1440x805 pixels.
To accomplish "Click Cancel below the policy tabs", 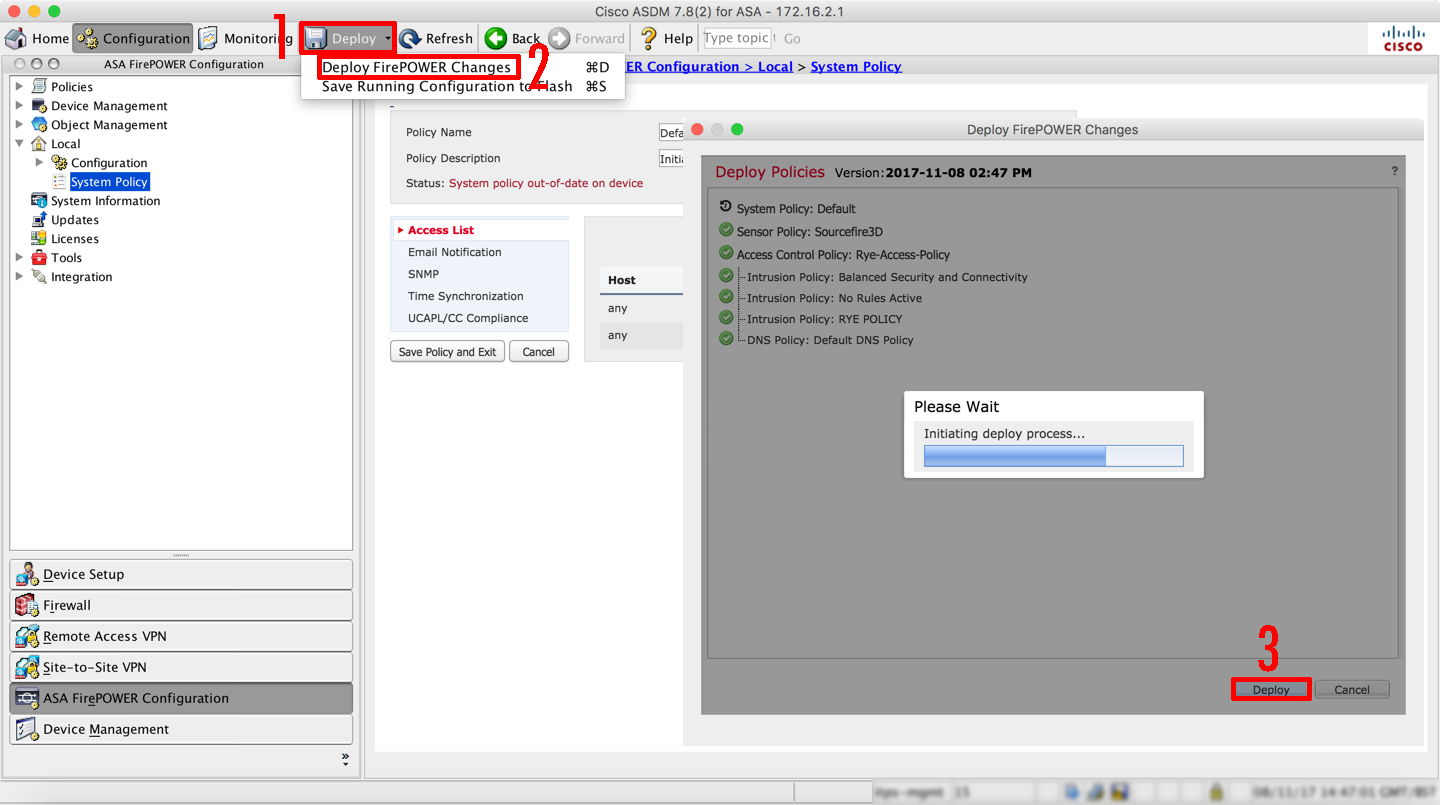I will 539,352.
